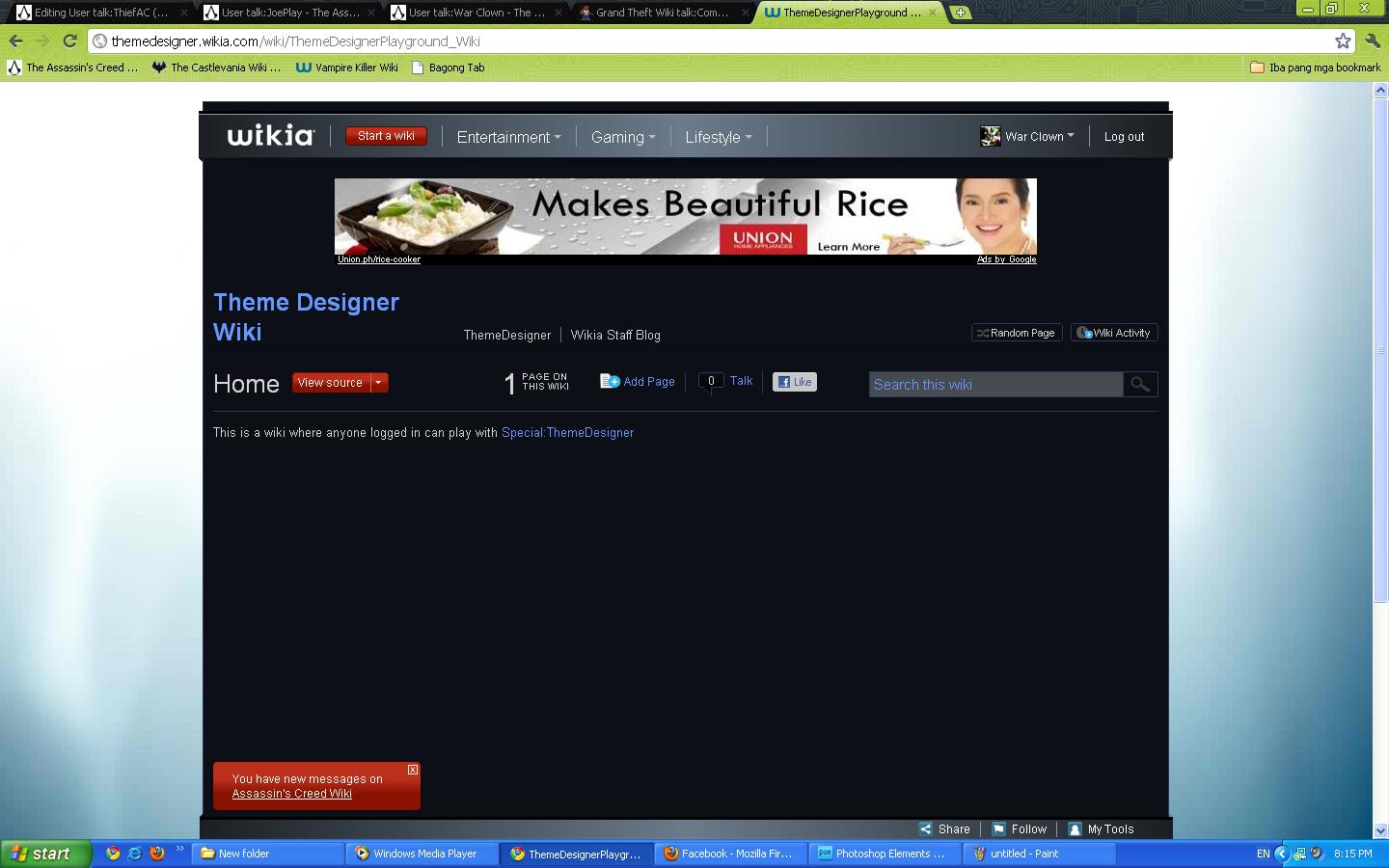
Task: Open Chrome wrench settings menu
Action: (x=1372, y=41)
